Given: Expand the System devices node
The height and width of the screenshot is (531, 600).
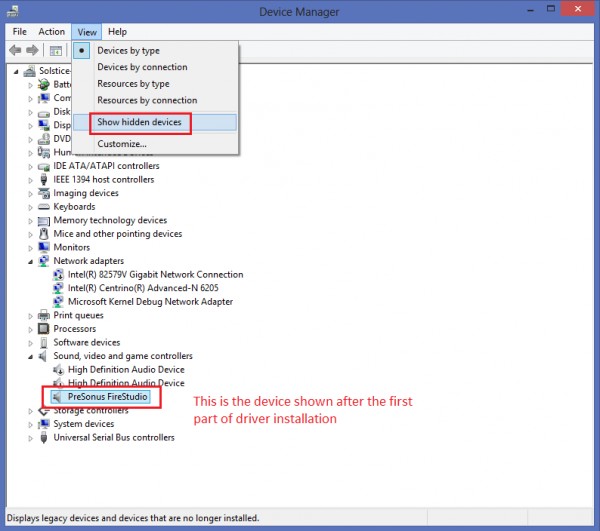Looking at the screenshot, I should pyautogui.click(x=30, y=425).
